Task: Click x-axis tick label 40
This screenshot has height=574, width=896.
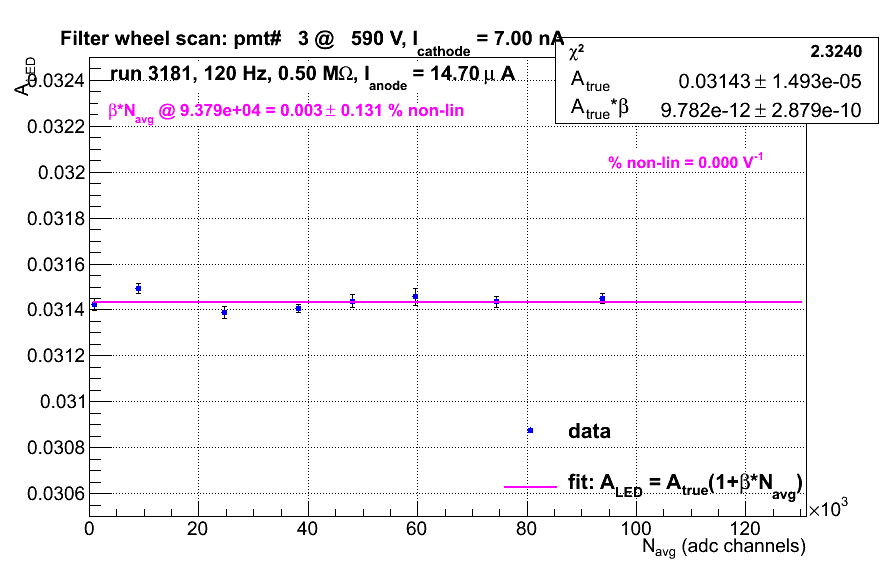Action: click(x=307, y=529)
